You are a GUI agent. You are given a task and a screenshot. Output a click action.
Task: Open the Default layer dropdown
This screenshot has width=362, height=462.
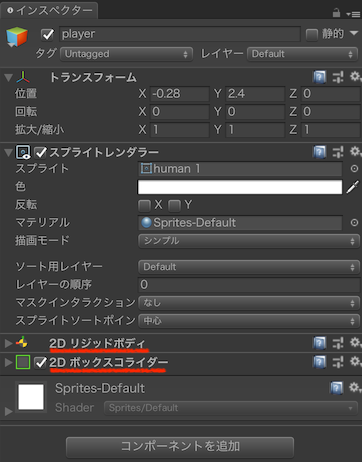click(302, 54)
